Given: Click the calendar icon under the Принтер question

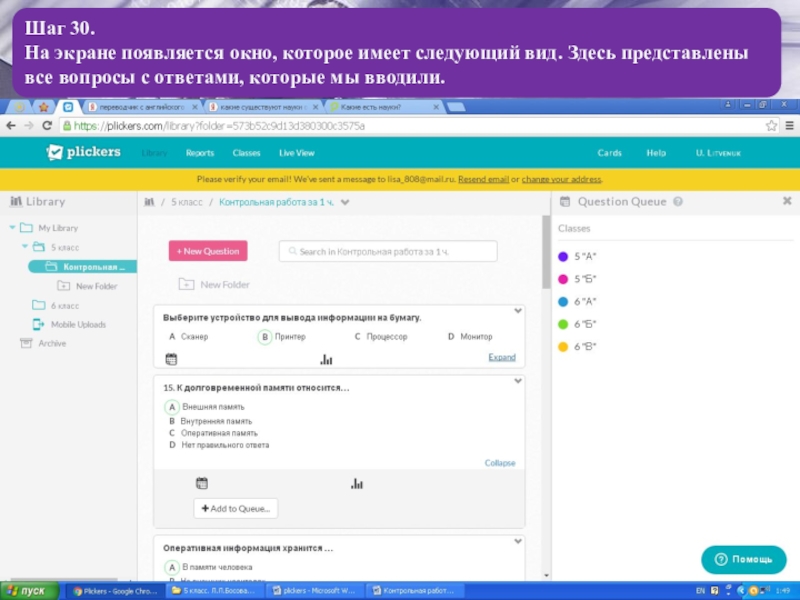Looking at the screenshot, I should click(x=171, y=359).
